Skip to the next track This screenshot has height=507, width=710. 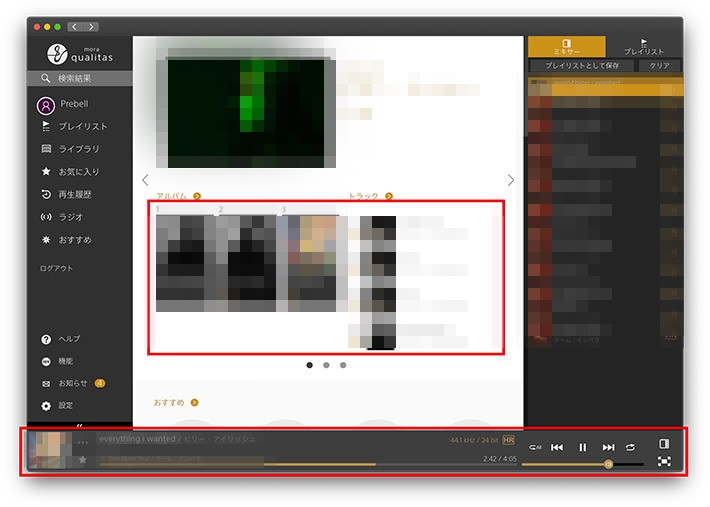click(608, 447)
